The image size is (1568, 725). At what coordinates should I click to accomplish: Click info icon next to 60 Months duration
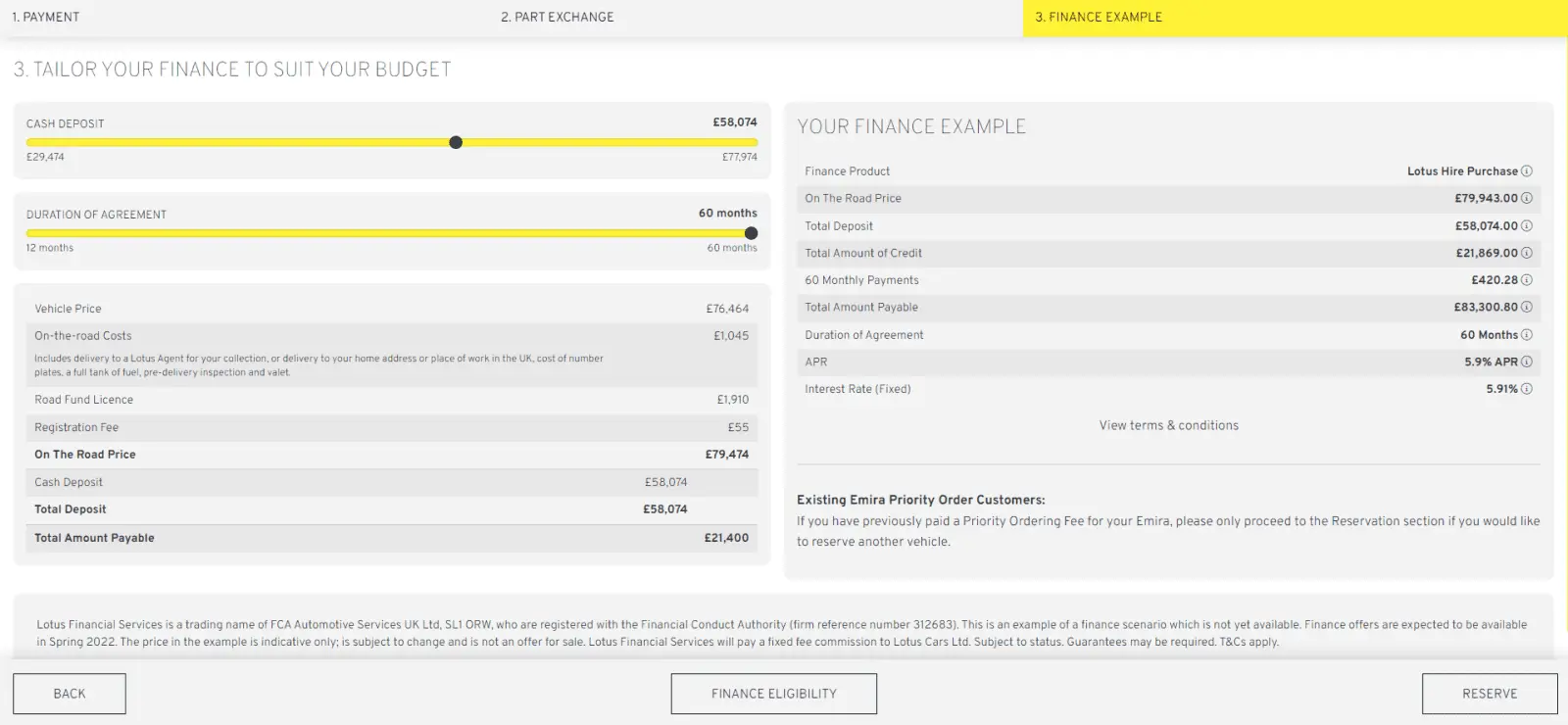[1526, 335]
